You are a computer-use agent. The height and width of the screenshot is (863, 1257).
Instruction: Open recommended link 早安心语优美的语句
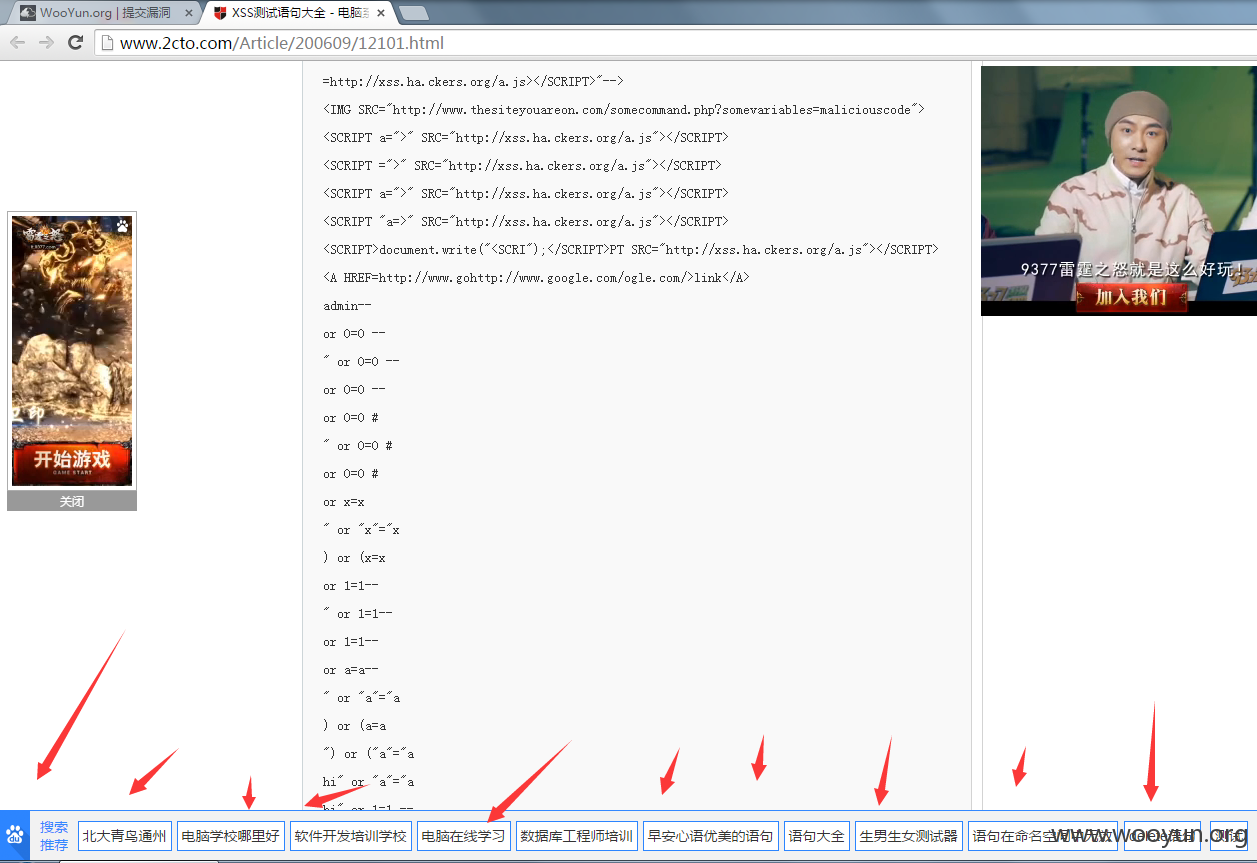711,836
